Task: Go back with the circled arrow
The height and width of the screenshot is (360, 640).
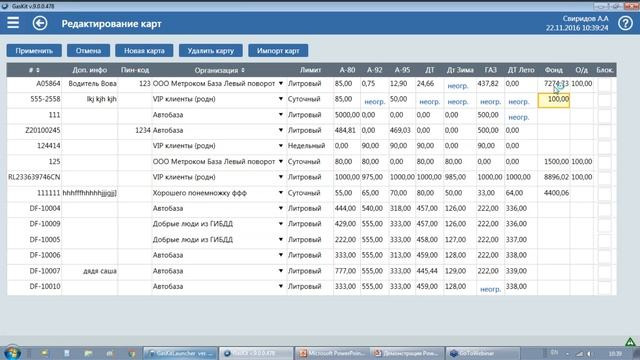Action: 40,23
